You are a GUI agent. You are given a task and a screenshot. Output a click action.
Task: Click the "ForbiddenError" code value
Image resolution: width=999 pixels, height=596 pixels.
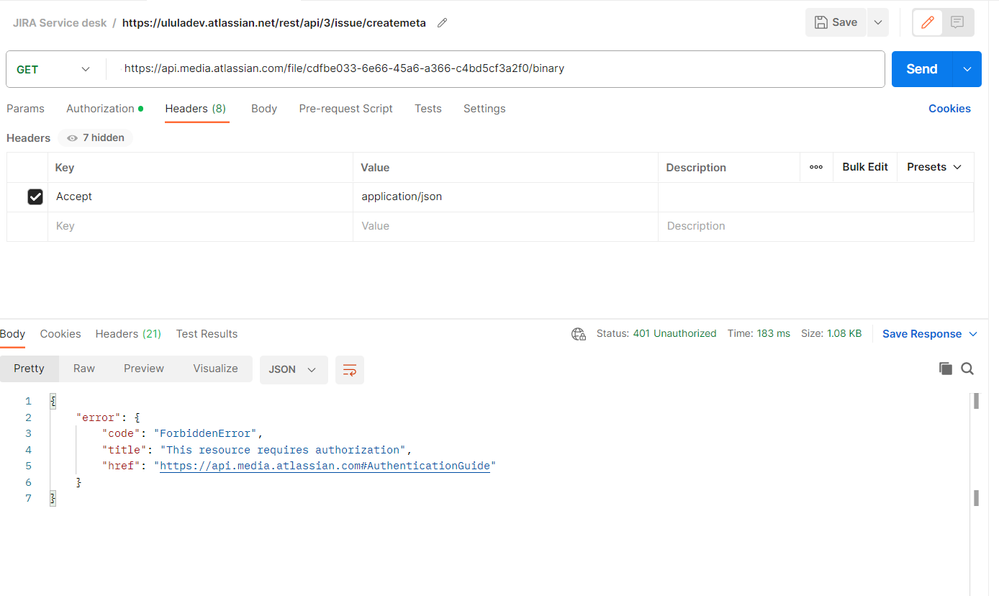[x=205, y=433]
